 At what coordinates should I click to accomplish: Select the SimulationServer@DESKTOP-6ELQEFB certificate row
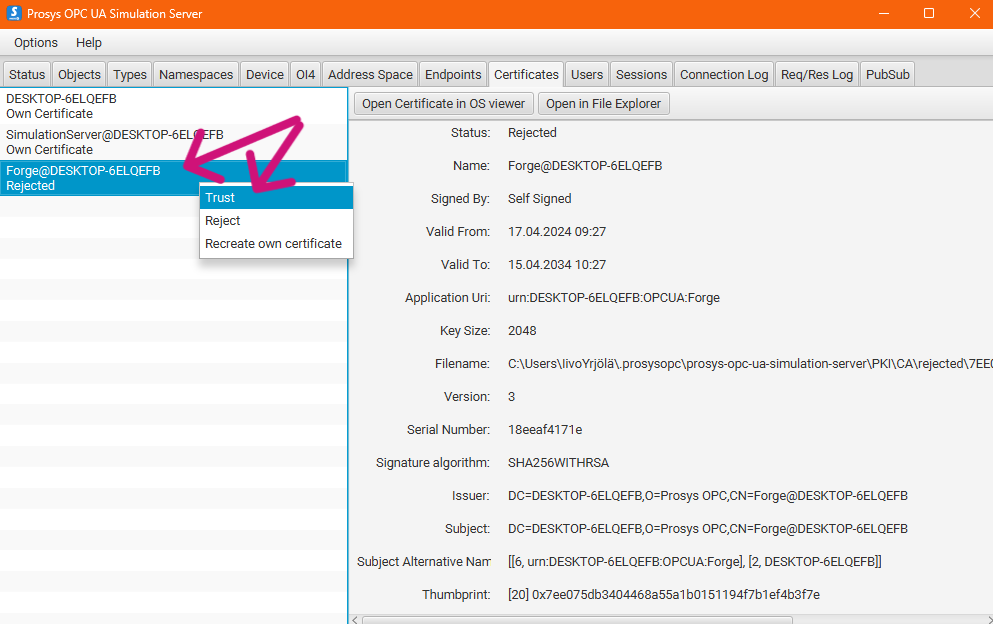pos(174,142)
